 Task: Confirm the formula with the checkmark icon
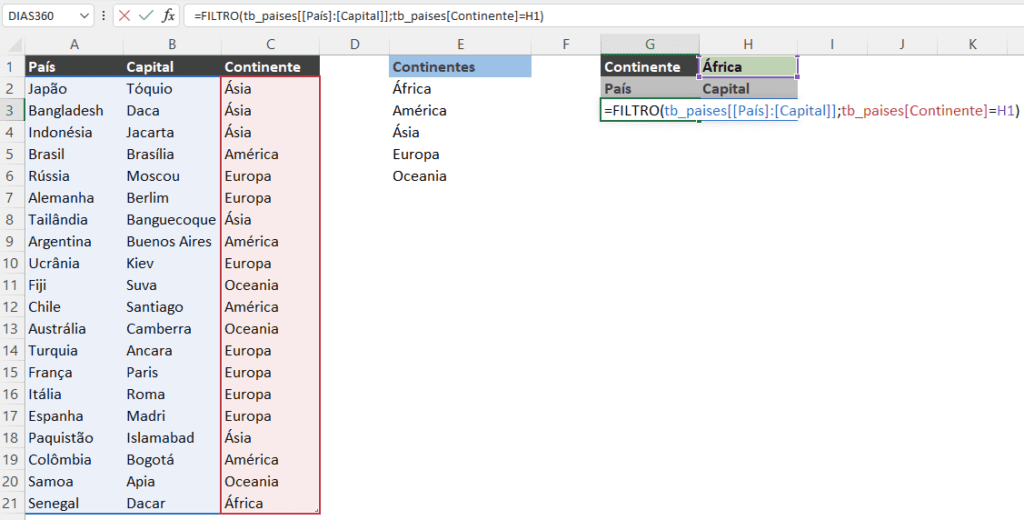click(x=146, y=16)
